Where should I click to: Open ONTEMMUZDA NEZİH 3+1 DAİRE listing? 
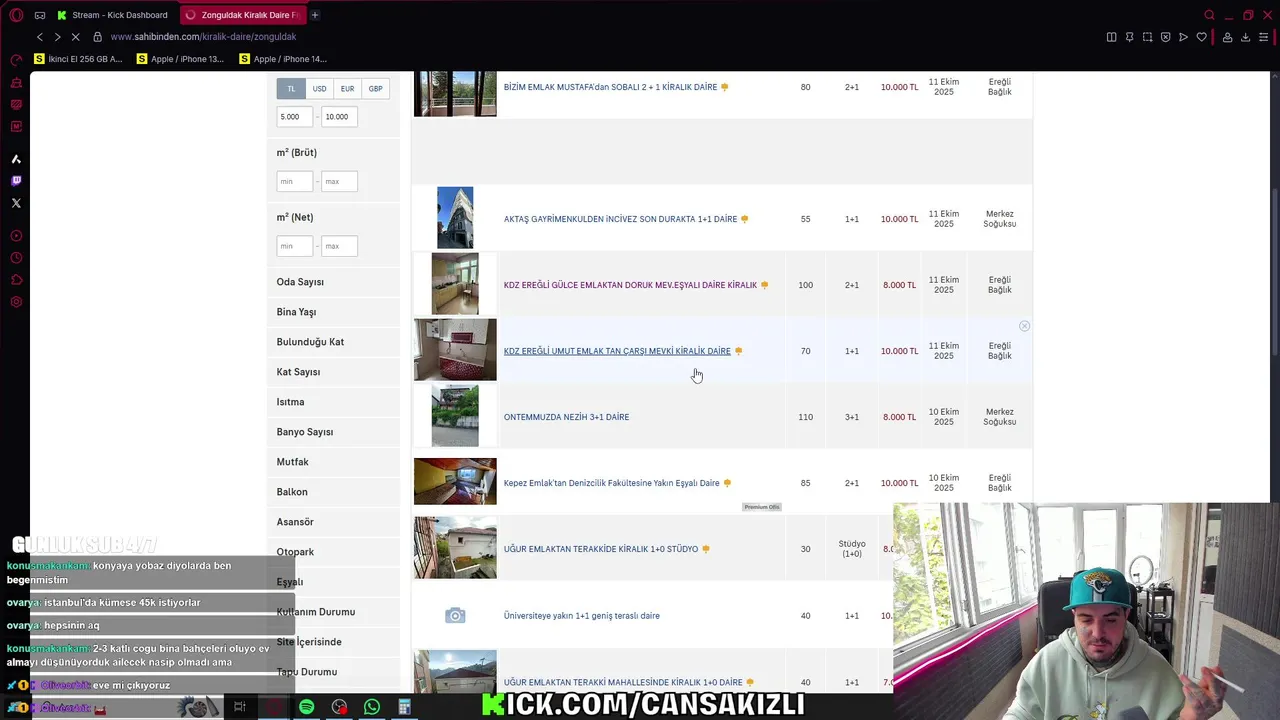[566, 417]
